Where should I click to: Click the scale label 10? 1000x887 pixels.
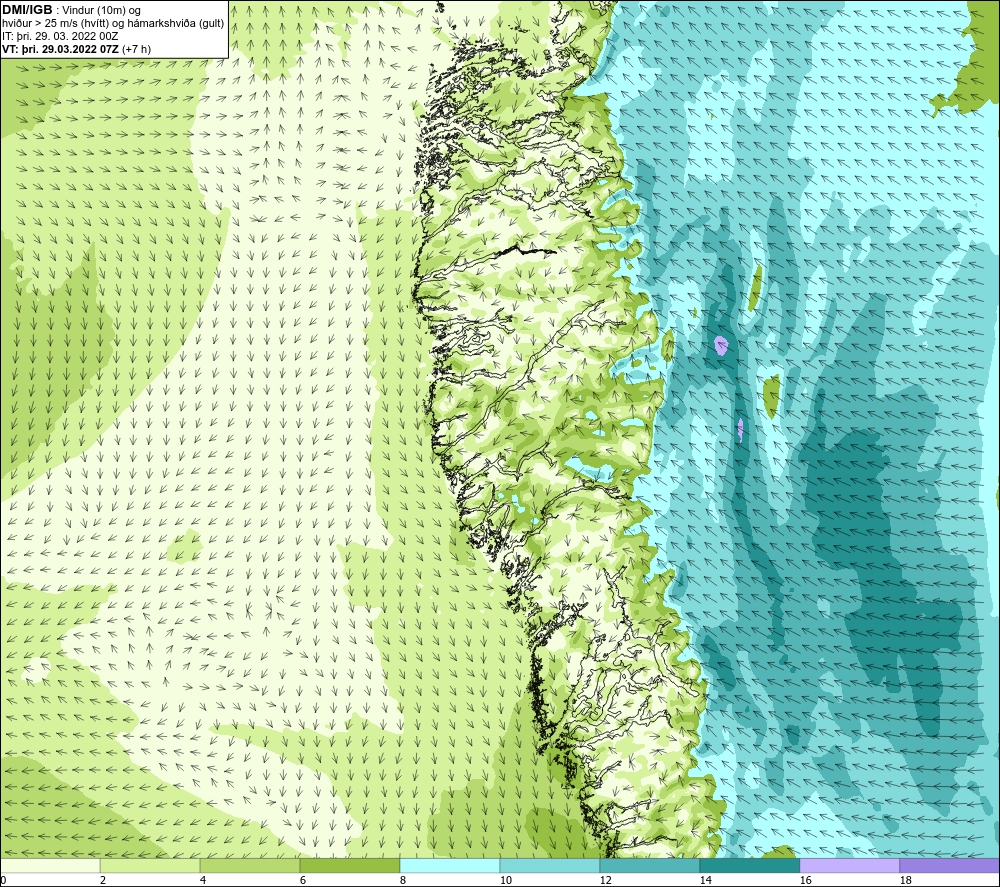coord(505,881)
